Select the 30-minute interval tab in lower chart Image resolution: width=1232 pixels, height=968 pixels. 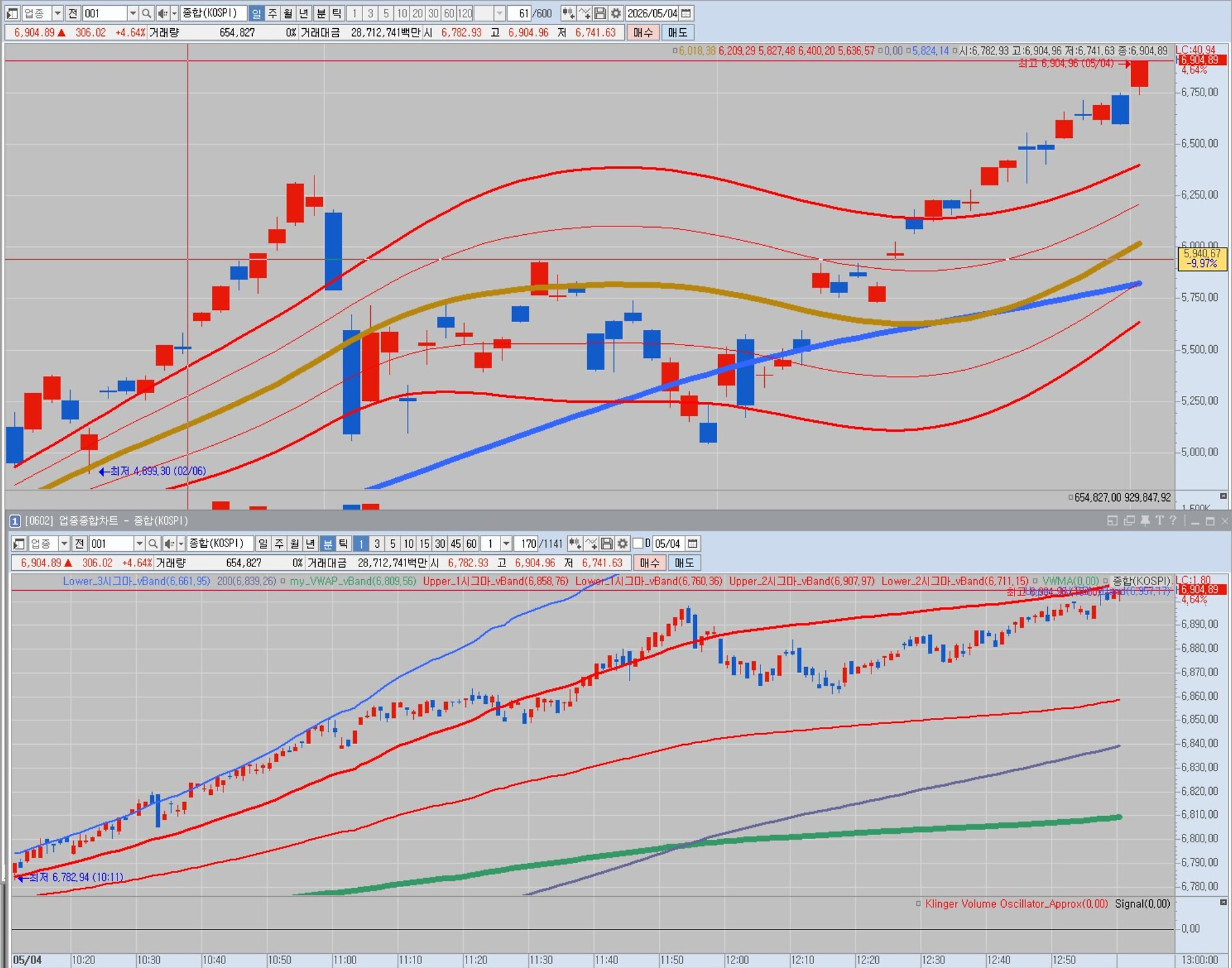pyautogui.click(x=440, y=543)
